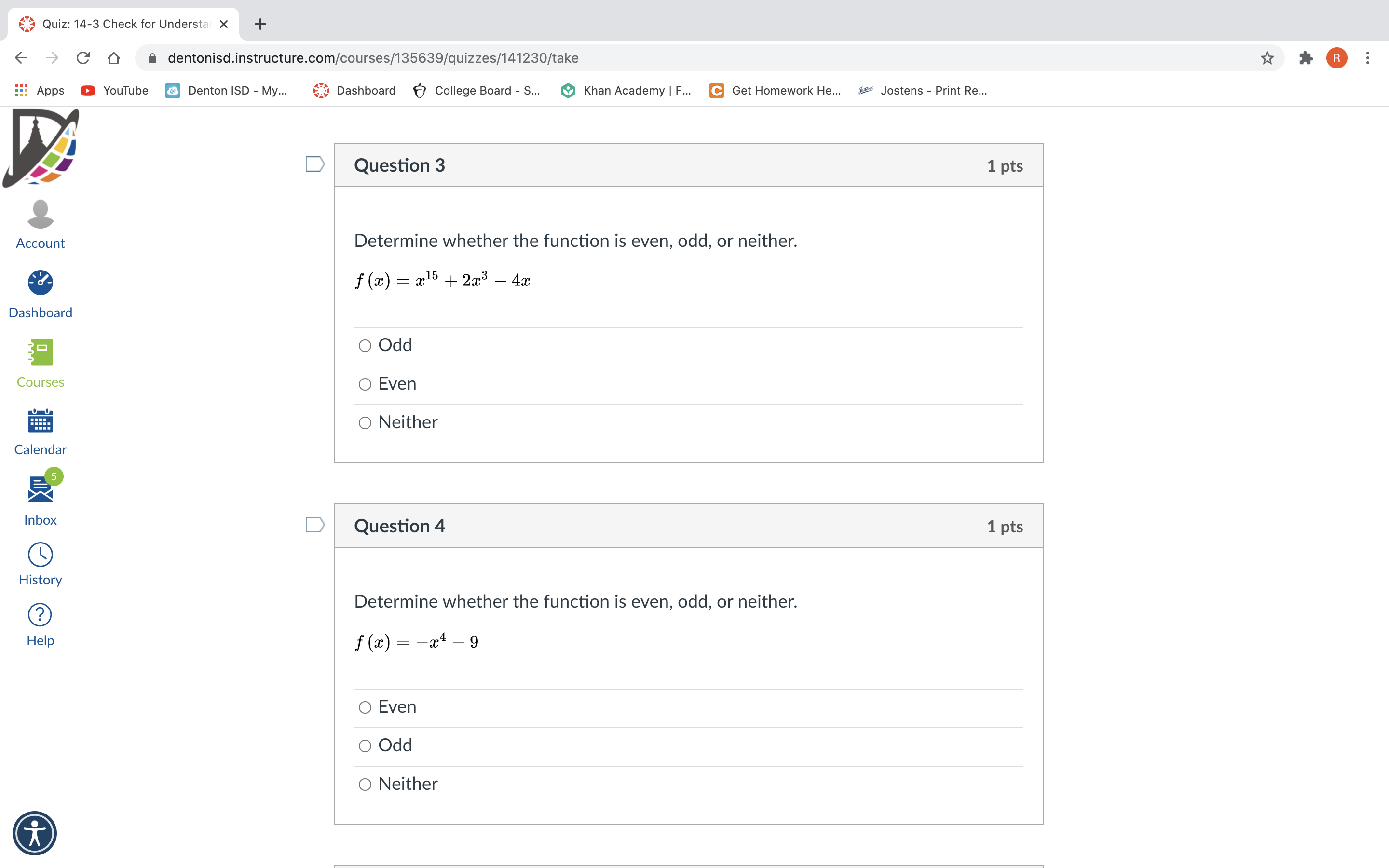
Task: Select Even for Question 3
Action: tap(365, 384)
